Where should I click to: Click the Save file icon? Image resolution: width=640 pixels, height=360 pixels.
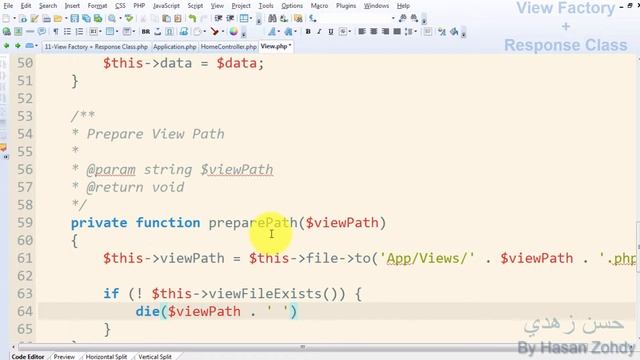pos(74,18)
